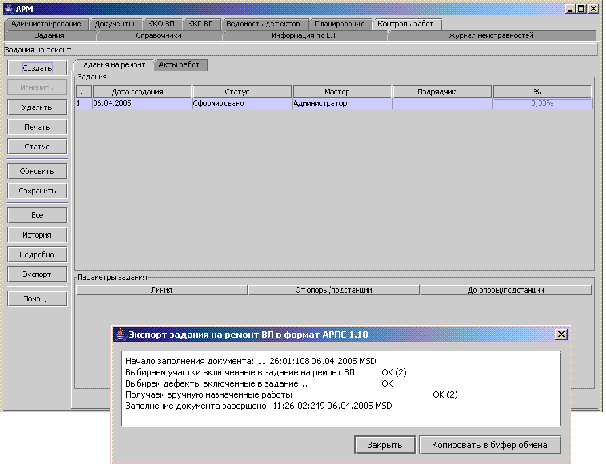Click the Обновить button

point(37,171)
